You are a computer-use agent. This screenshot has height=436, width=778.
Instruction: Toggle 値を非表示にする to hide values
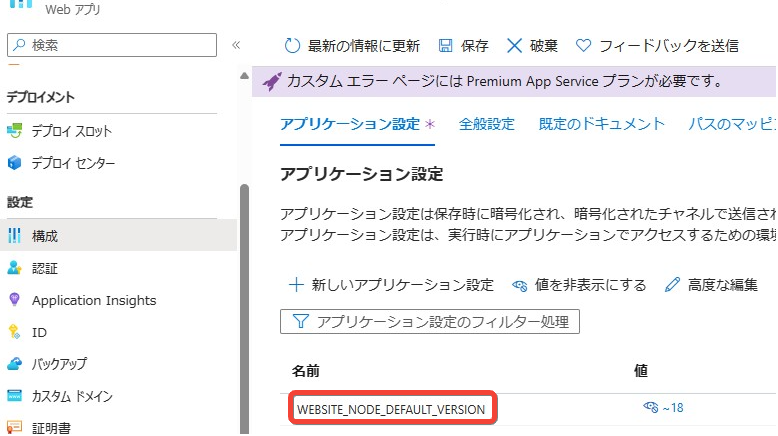(579, 285)
